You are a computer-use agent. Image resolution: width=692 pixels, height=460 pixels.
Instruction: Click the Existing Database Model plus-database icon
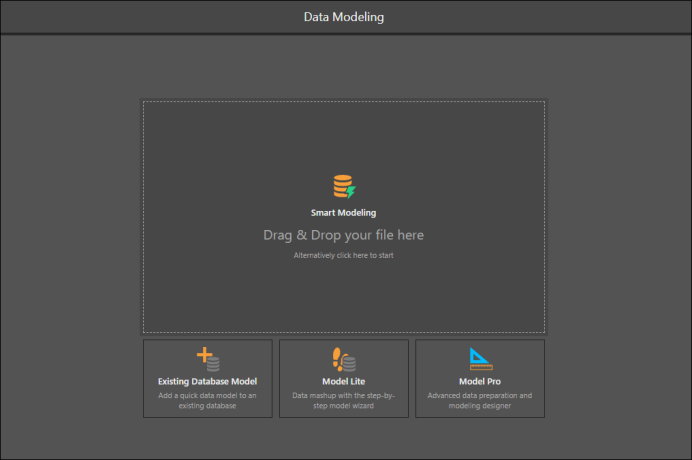coord(208,359)
